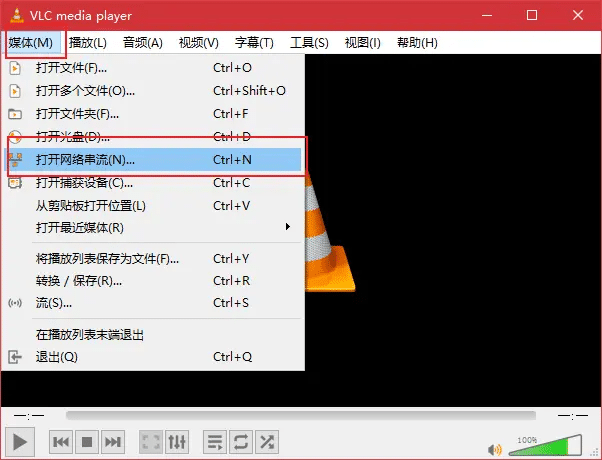Choose 打开光盘(D)... entry
This screenshot has width=602, height=460.
pos(153,136)
